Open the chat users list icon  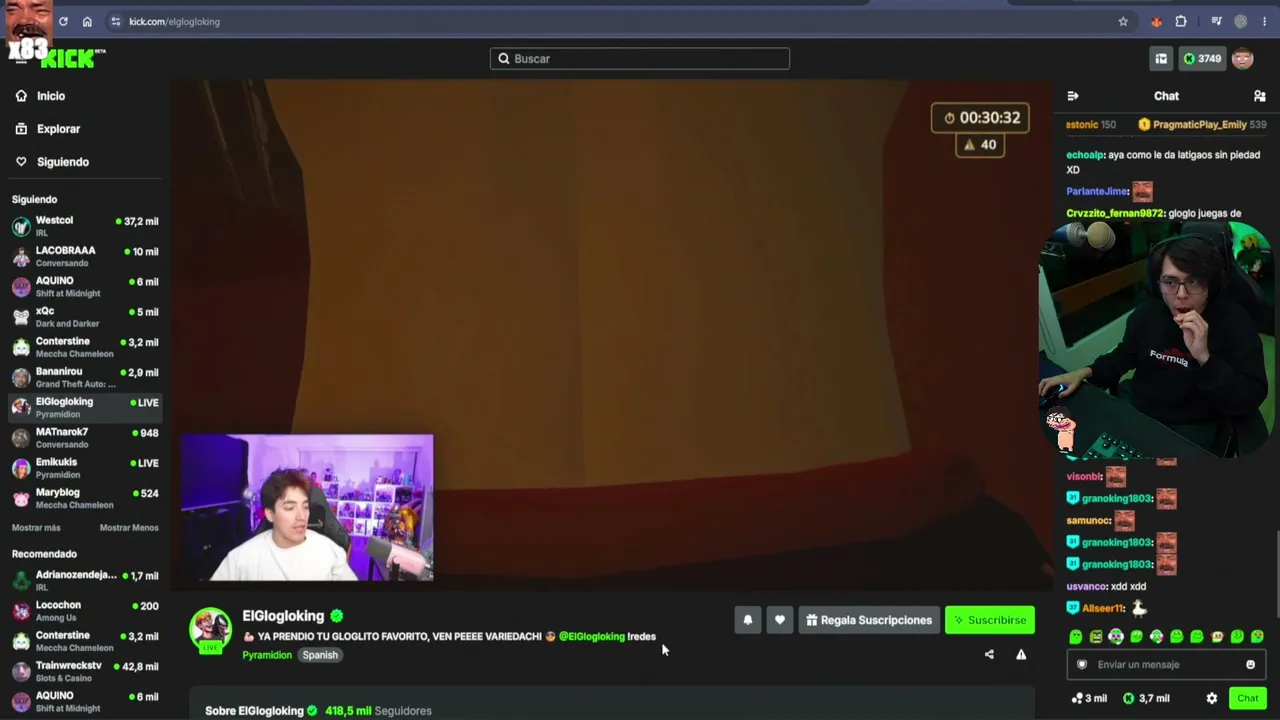[1260, 96]
